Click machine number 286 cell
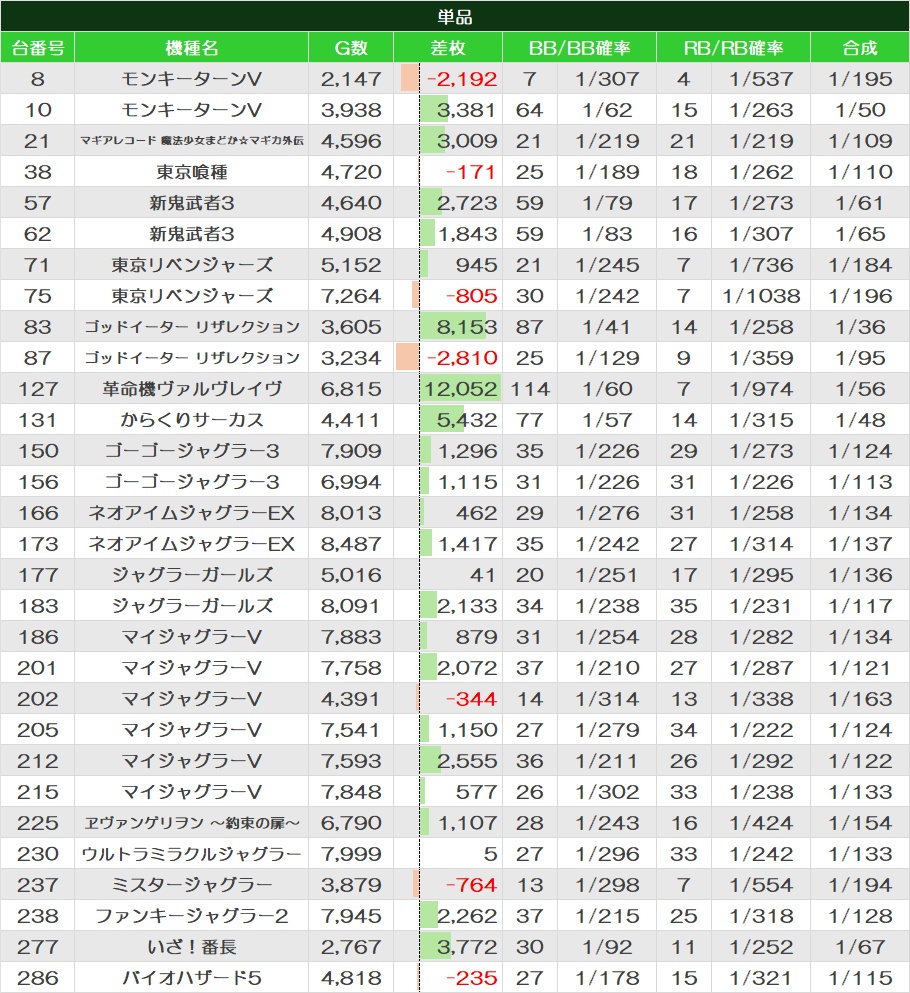910x993 pixels. 37,978
